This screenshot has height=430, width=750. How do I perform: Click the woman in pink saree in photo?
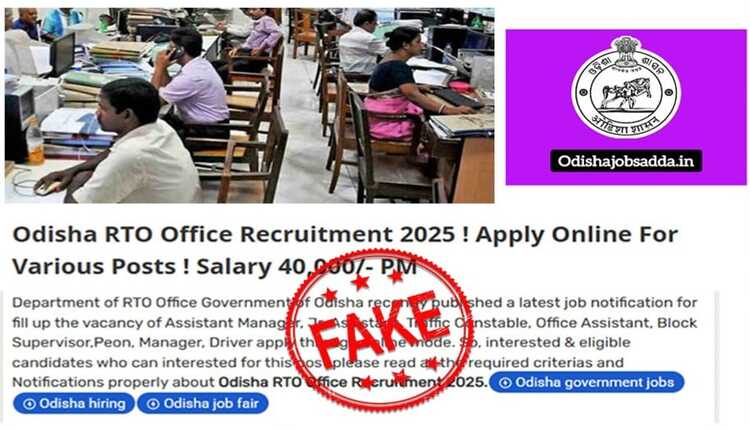(x=397, y=84)
